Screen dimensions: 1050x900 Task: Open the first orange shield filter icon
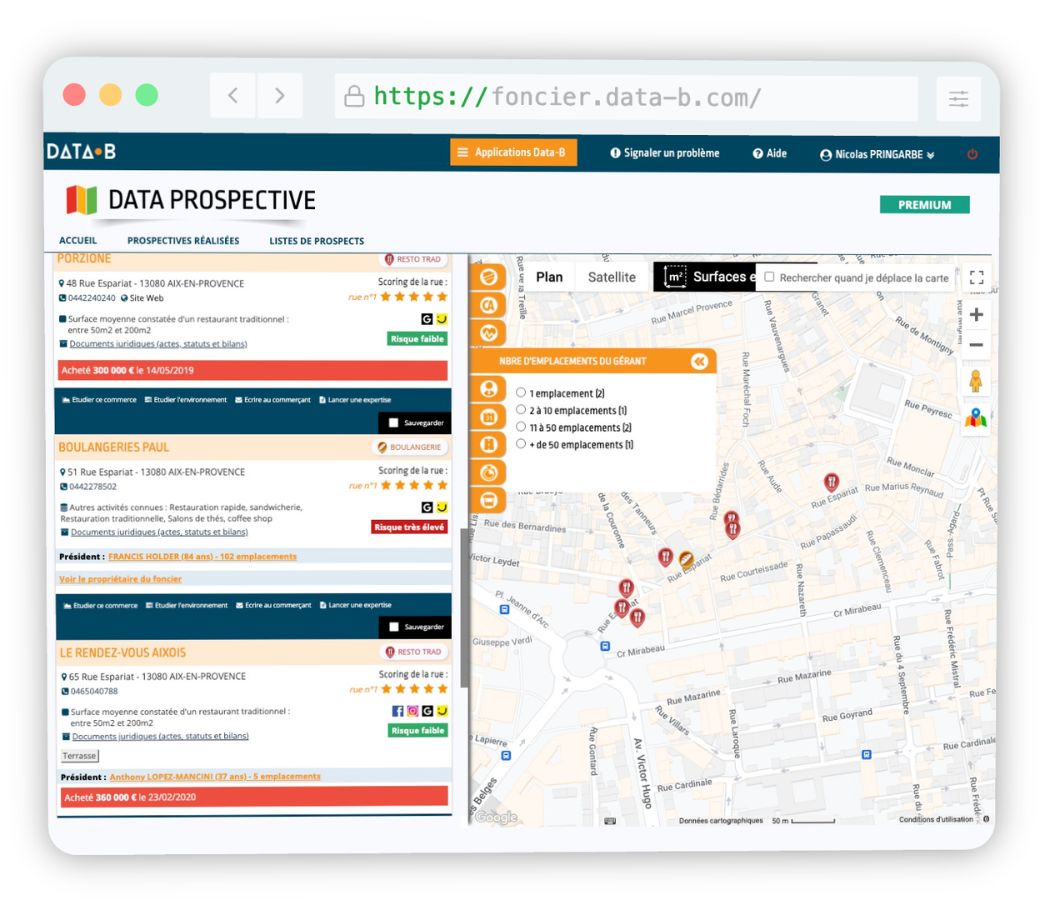click(x=489, y=277)
